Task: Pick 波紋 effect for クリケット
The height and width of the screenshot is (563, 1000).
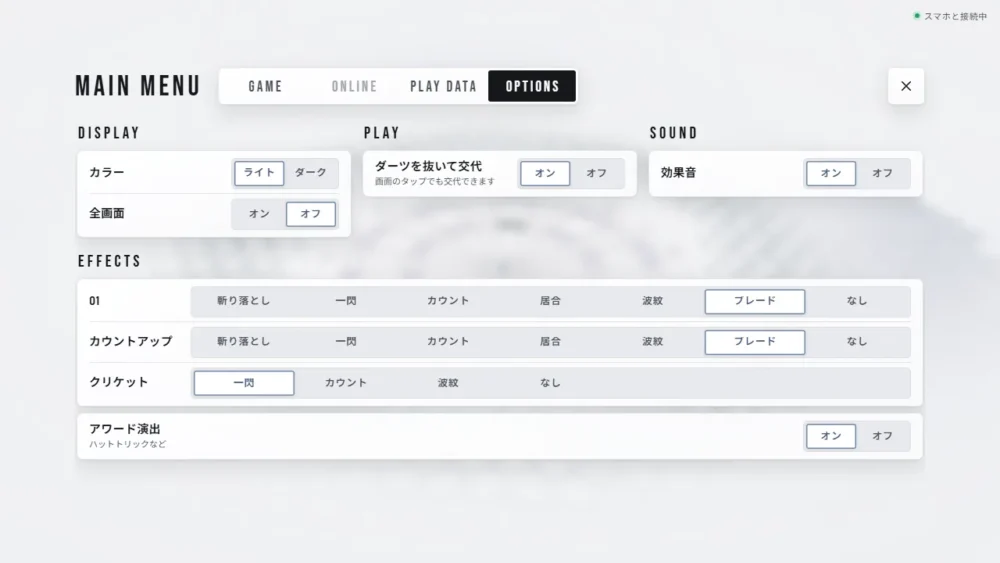Action: 448,383
